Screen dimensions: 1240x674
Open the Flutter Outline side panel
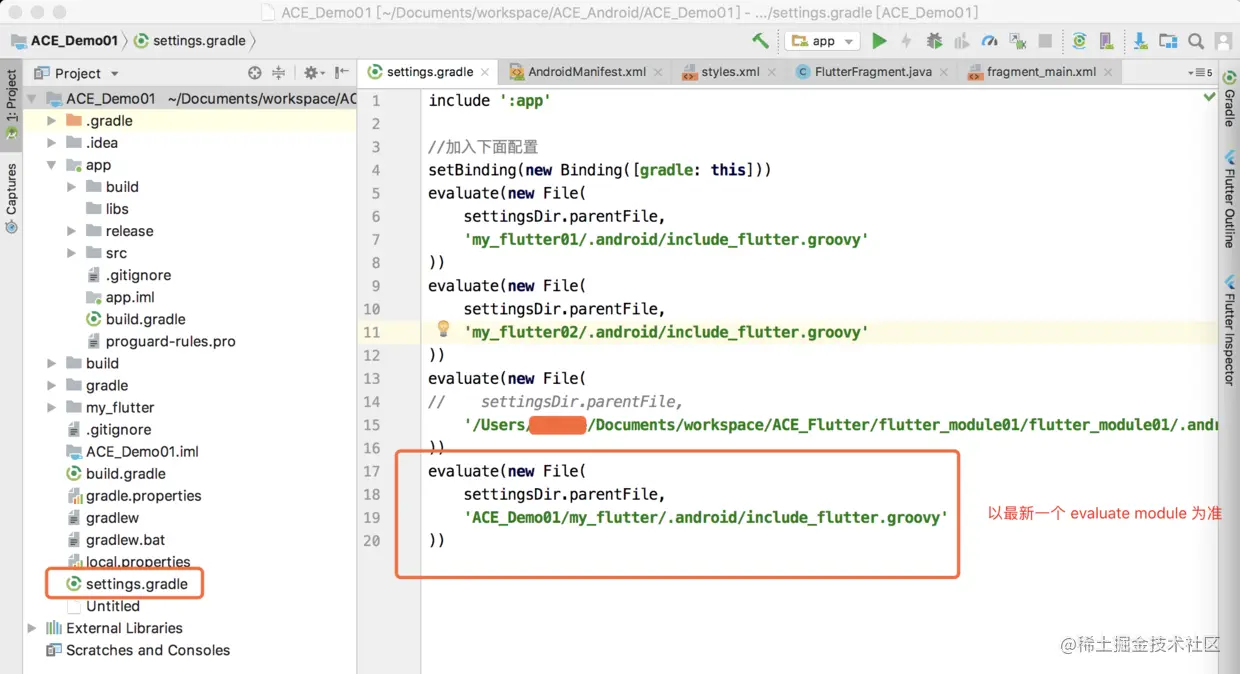(x=1229, y=200)
